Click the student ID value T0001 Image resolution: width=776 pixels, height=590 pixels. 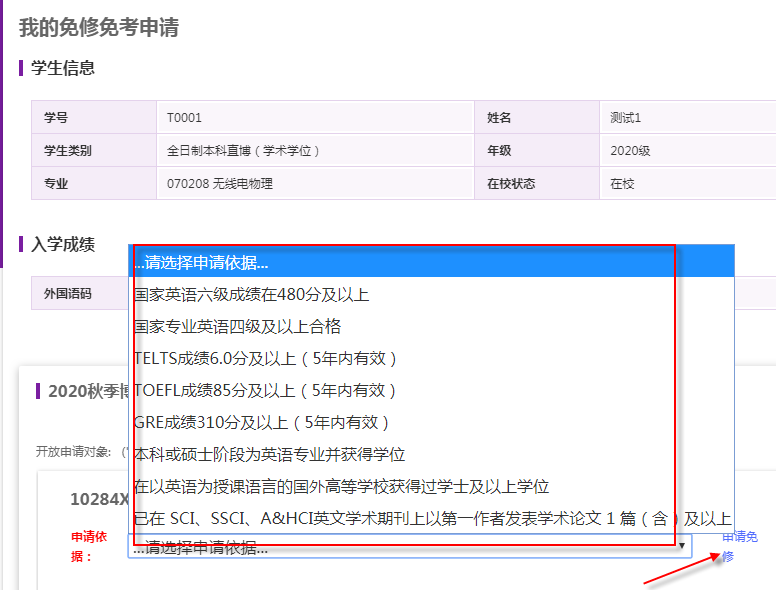pos(184,118)
